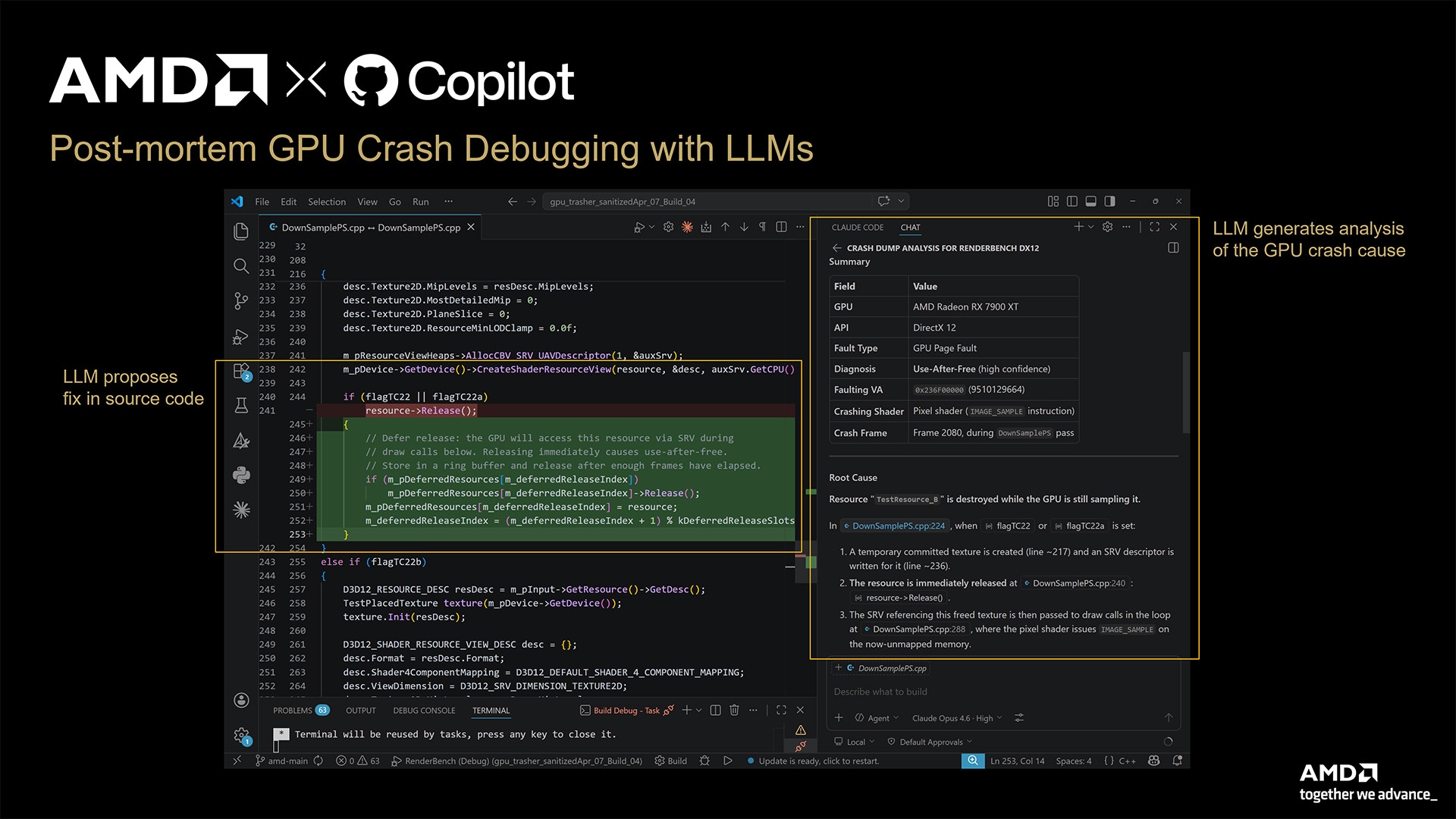Screen dimensions: 1456x819
Task: Open the Python view in activity bar
Action: (241, 475)
